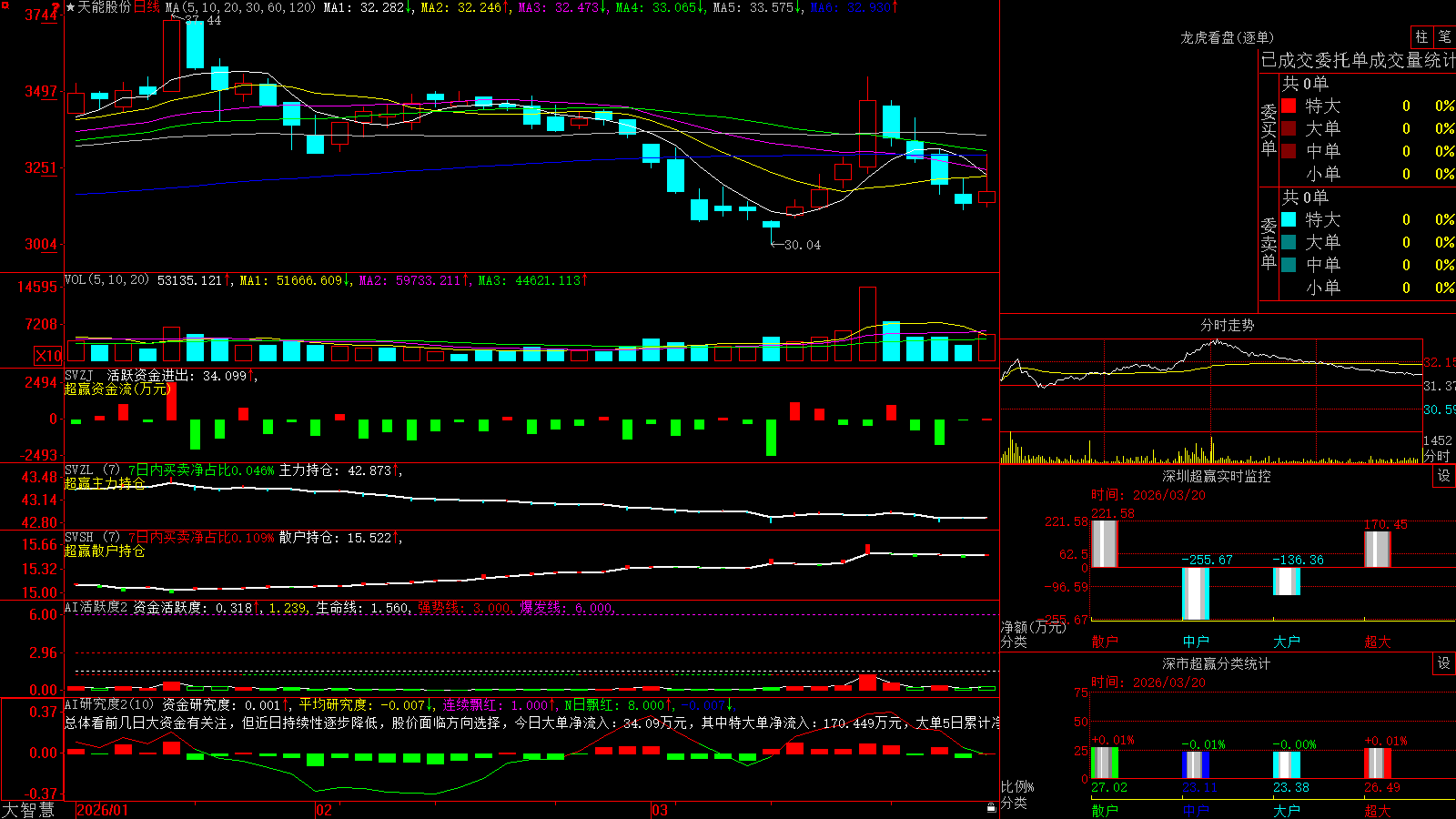Open MA(5,10,20,30,60,120) indicator parameters

coord(240,7)
